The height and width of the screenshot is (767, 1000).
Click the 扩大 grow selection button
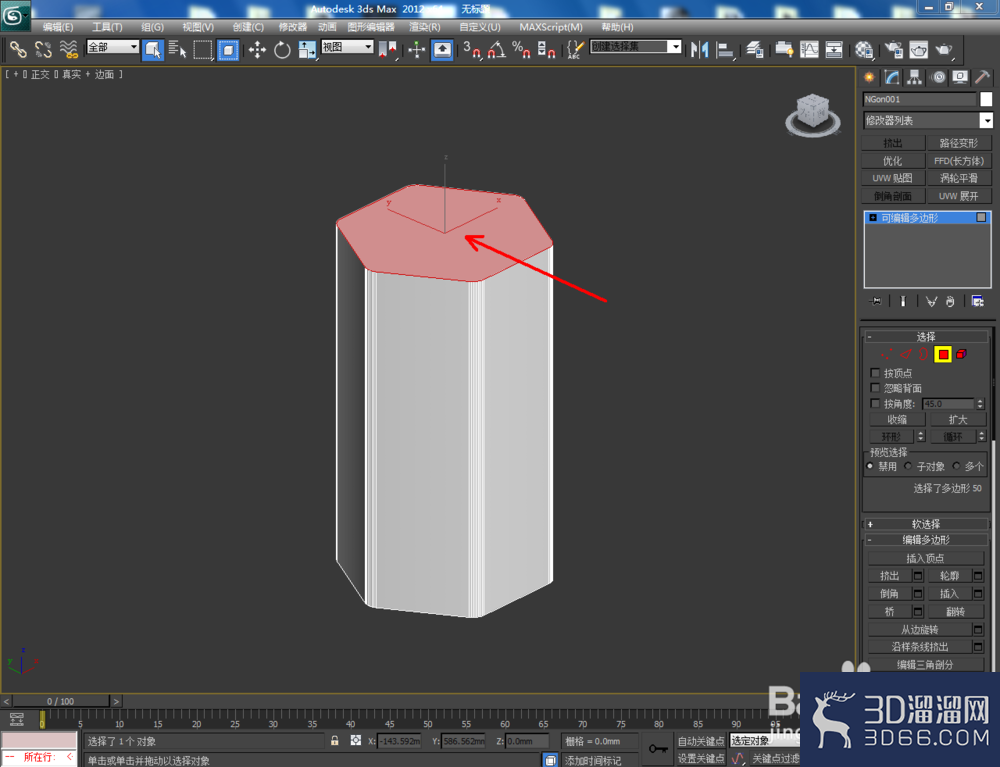point(958,419)
